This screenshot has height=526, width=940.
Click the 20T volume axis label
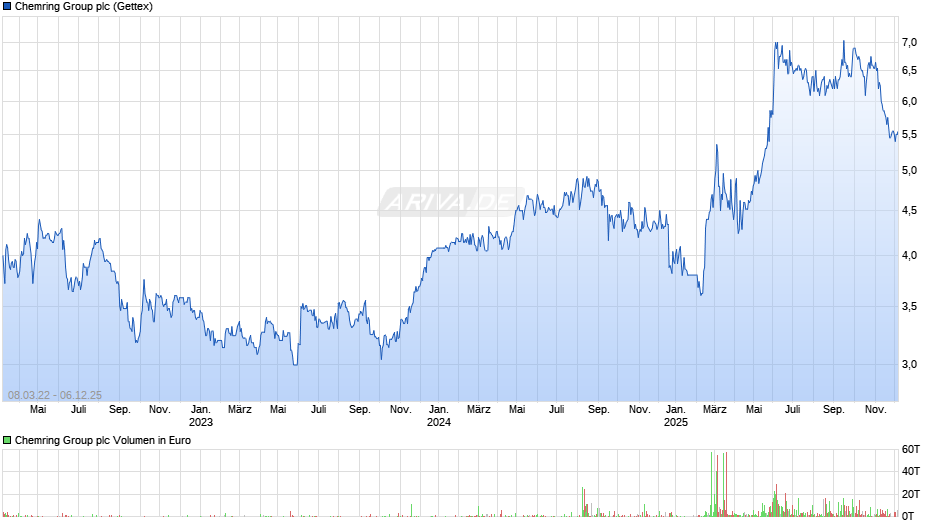911,494
